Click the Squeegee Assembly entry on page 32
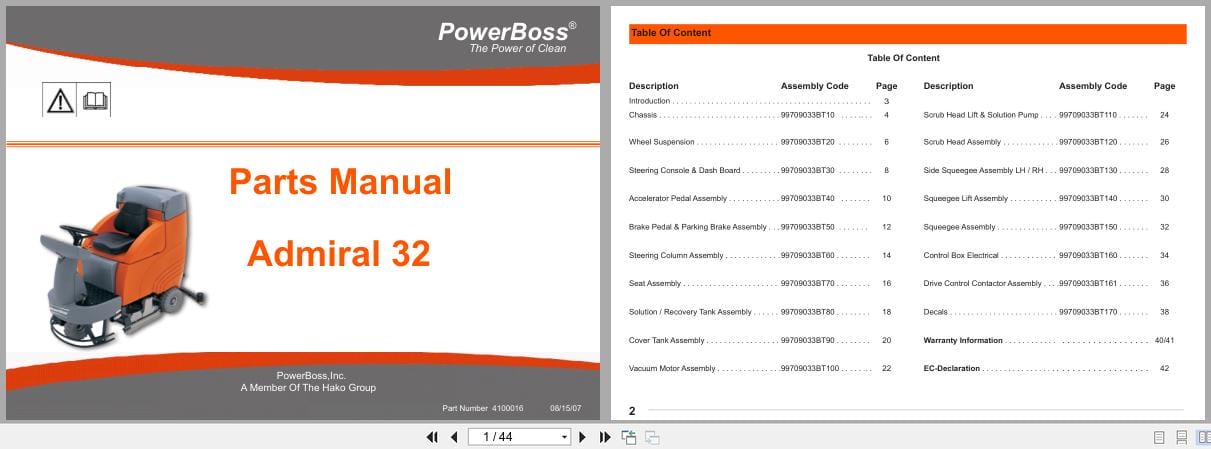This screenshot has width=1211, height=449. [x=960, y=228]
